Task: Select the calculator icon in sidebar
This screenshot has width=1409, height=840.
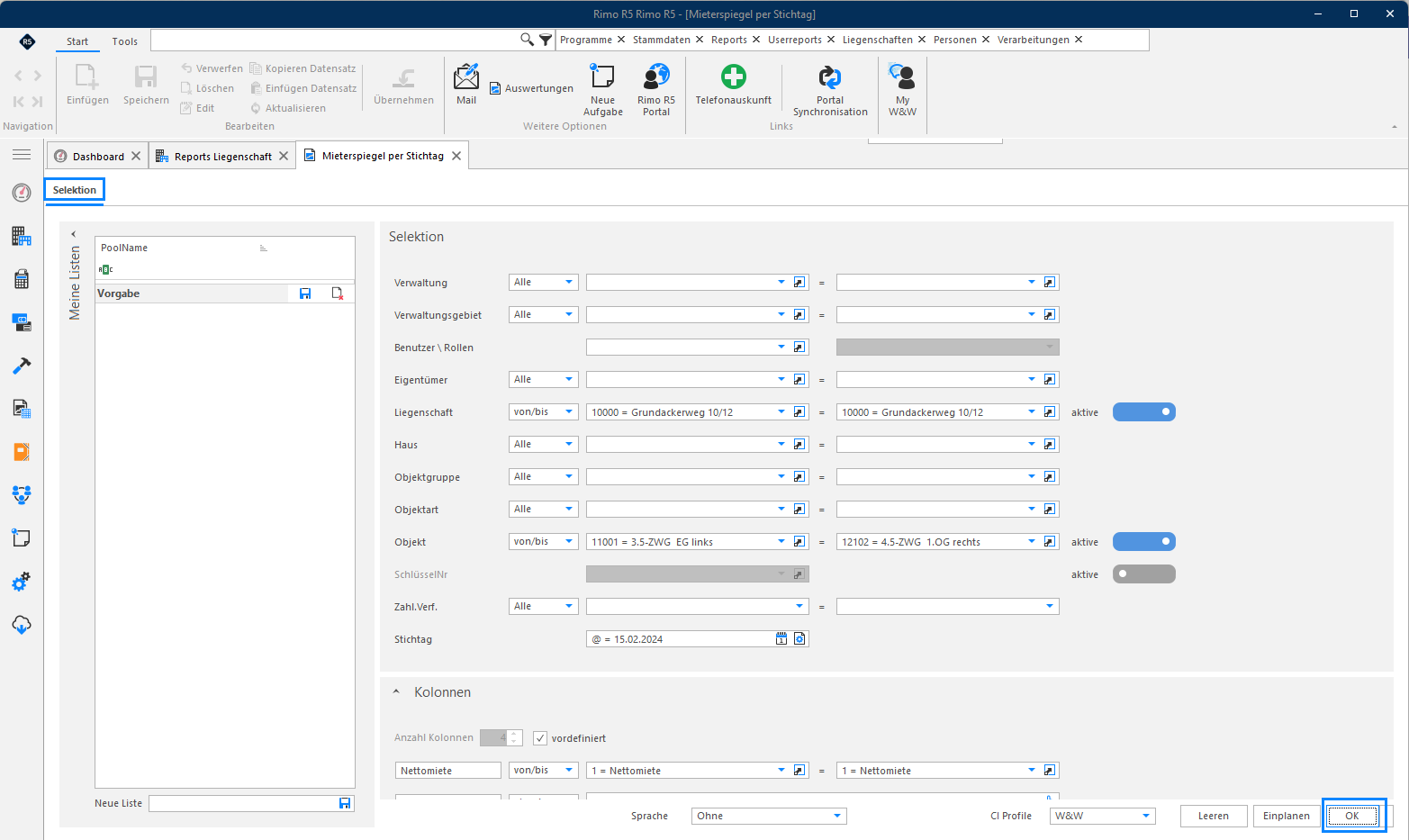Action: tap(22, 279)
